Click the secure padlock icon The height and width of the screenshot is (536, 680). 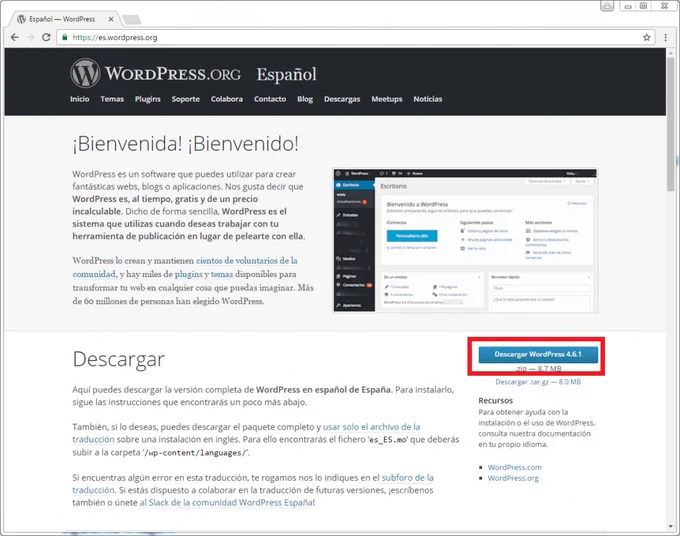pyautogui.click(x=65, y=37)
